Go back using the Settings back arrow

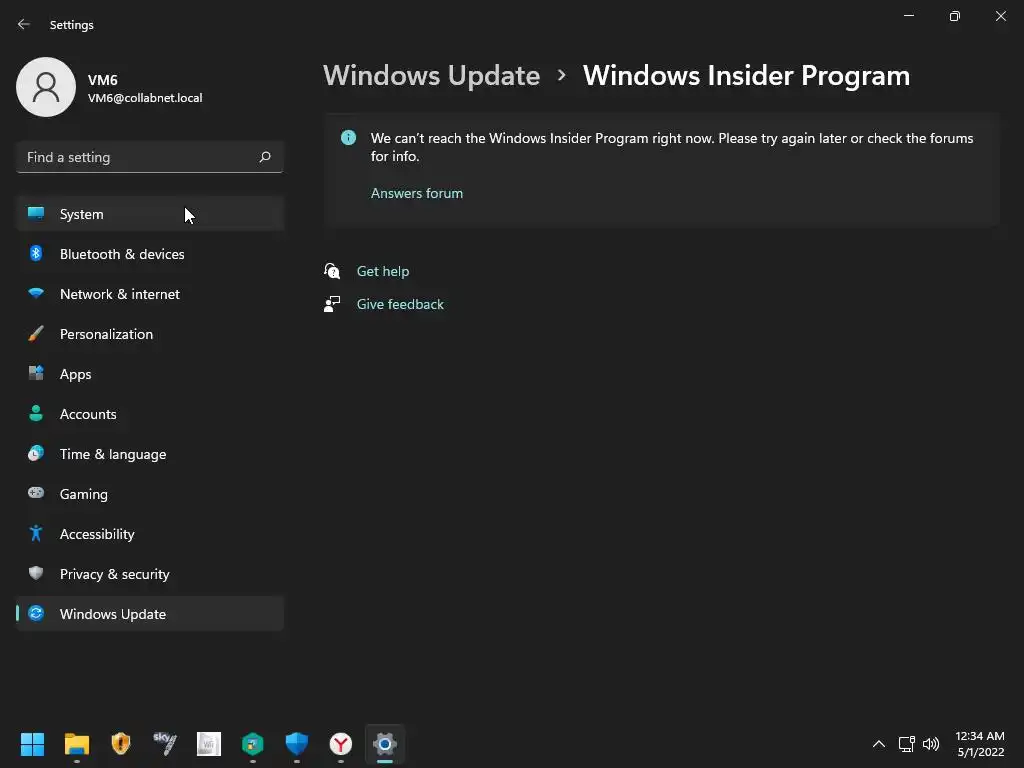(x=24, y=24)
